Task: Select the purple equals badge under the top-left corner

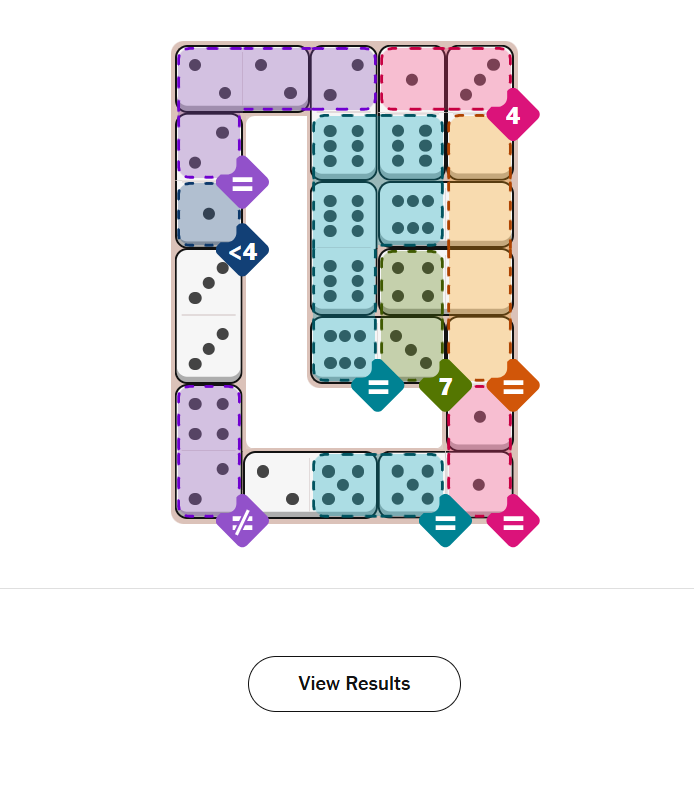Action: coord(242,183)
